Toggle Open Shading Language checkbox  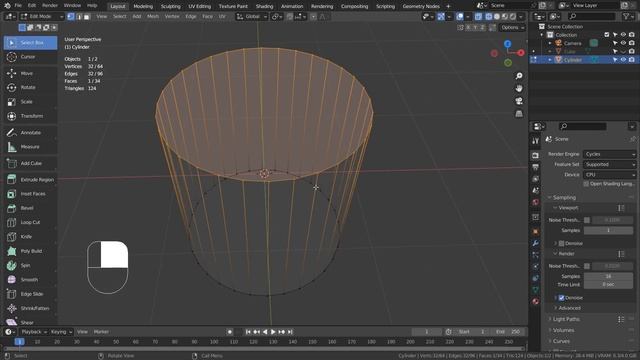coord(586,184)
